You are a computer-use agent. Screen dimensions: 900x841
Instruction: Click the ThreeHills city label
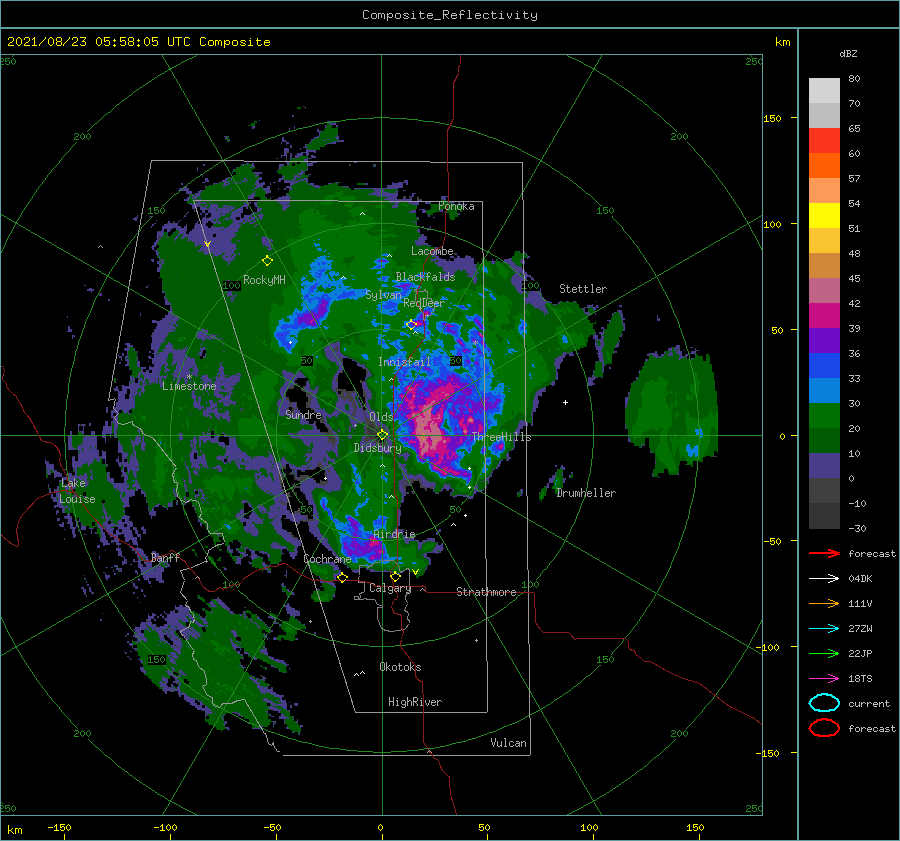tap(501, 437)
